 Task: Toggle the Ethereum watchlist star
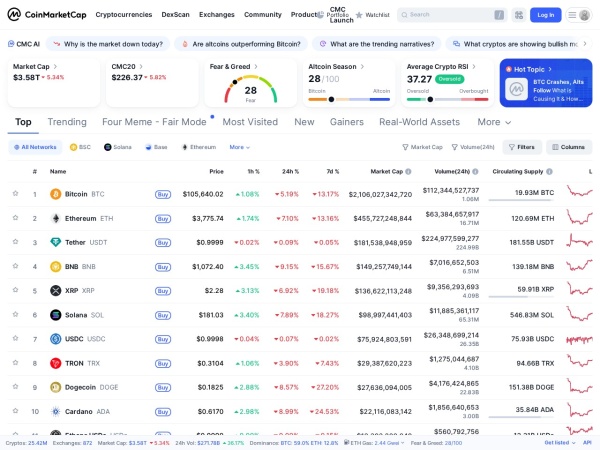[15, 218]
